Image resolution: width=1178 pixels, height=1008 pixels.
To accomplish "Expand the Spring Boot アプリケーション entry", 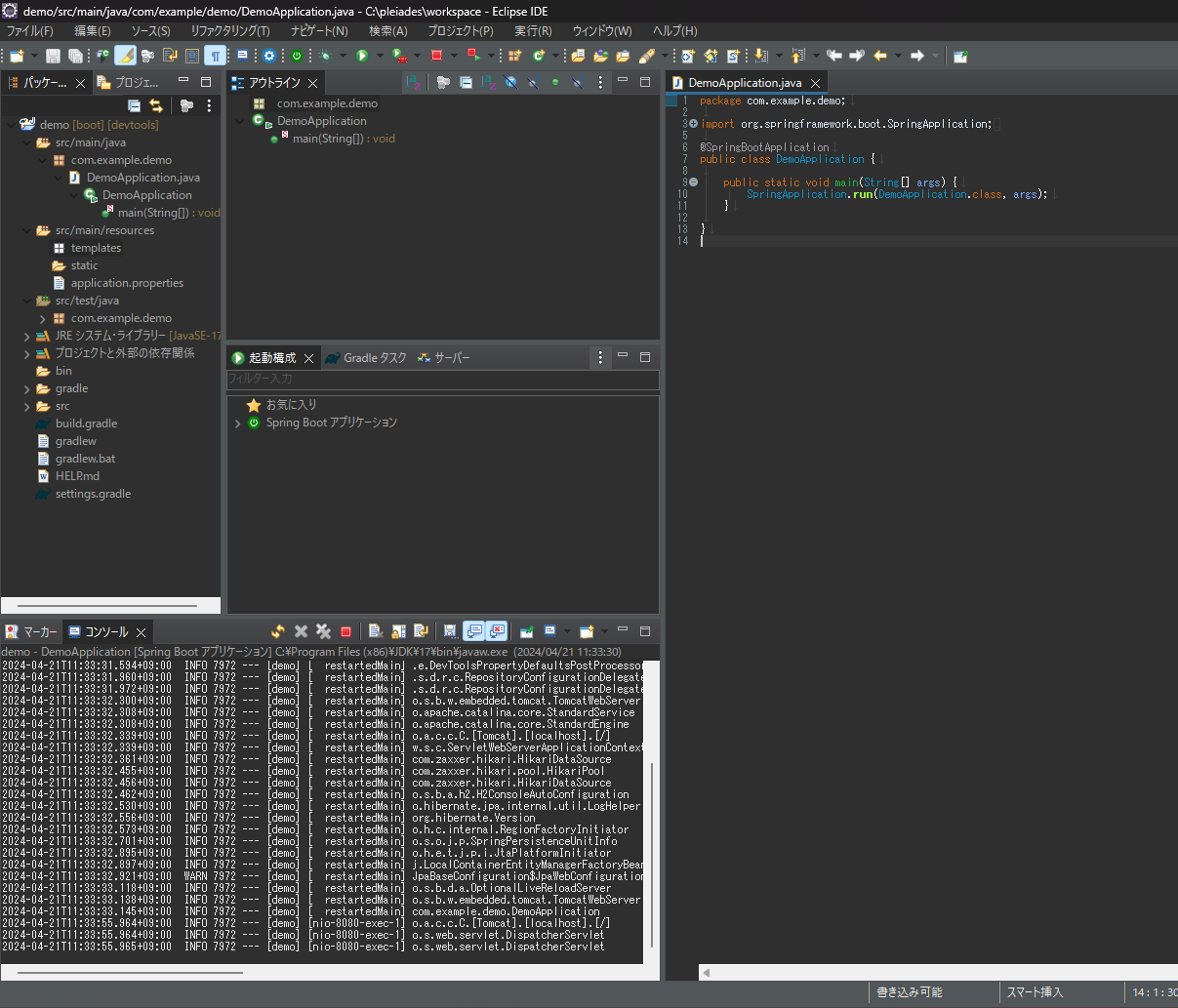I will pos(237,423).
